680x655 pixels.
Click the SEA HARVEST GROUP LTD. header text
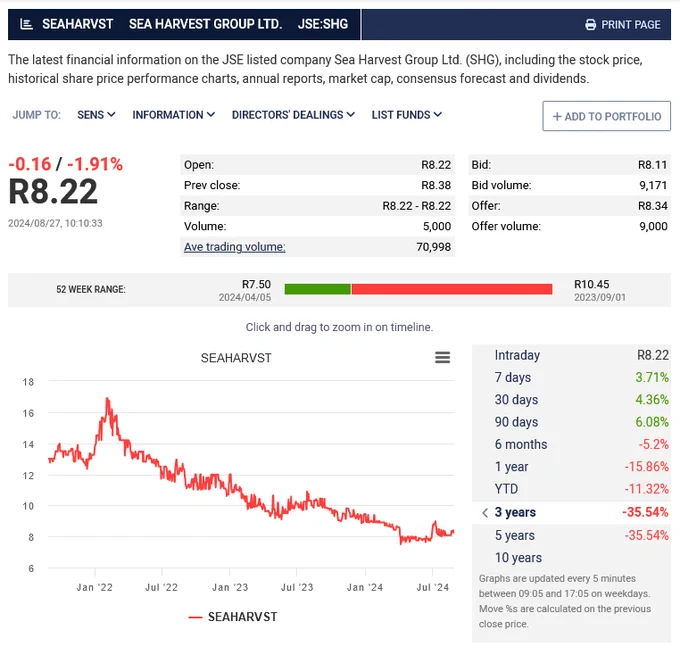tap(205, 24)
